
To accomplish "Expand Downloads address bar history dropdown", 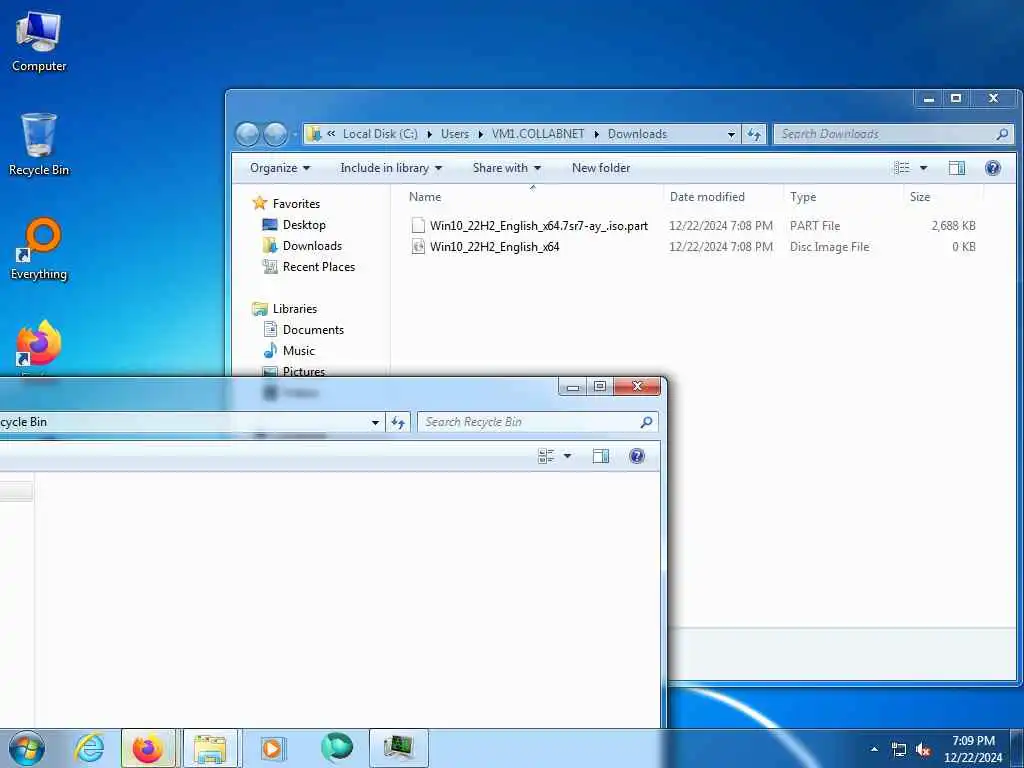I will point(731,134).
